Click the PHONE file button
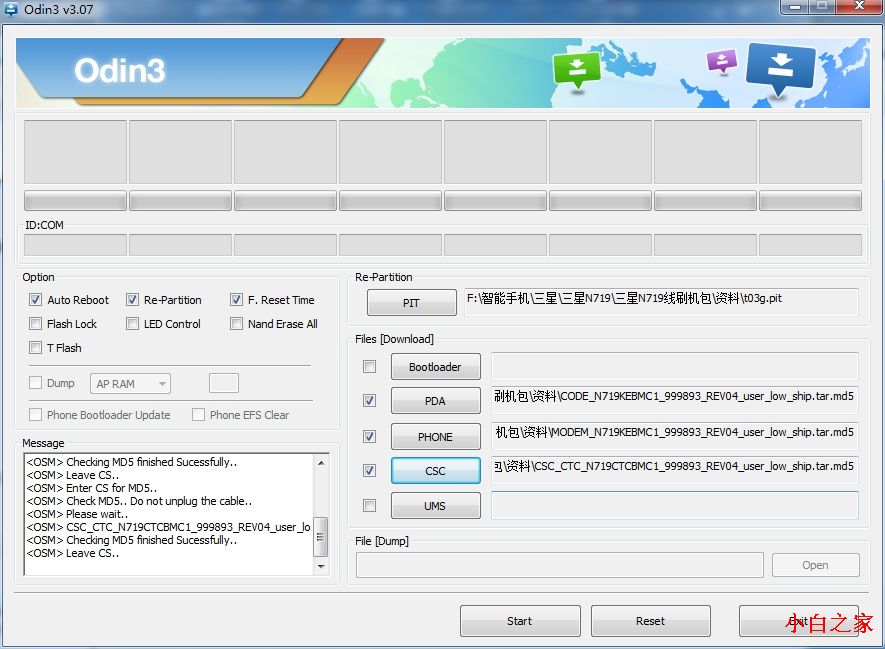Viewport: 885px width, 649px height. click(435, 436)
